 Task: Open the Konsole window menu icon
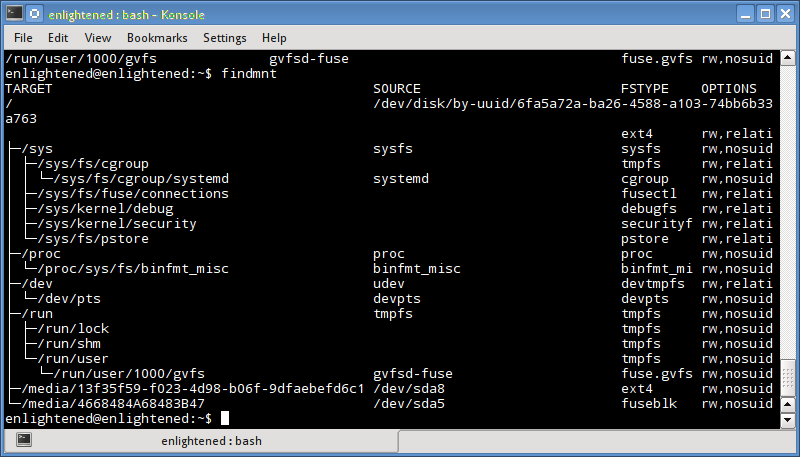(x=14, y=14)
